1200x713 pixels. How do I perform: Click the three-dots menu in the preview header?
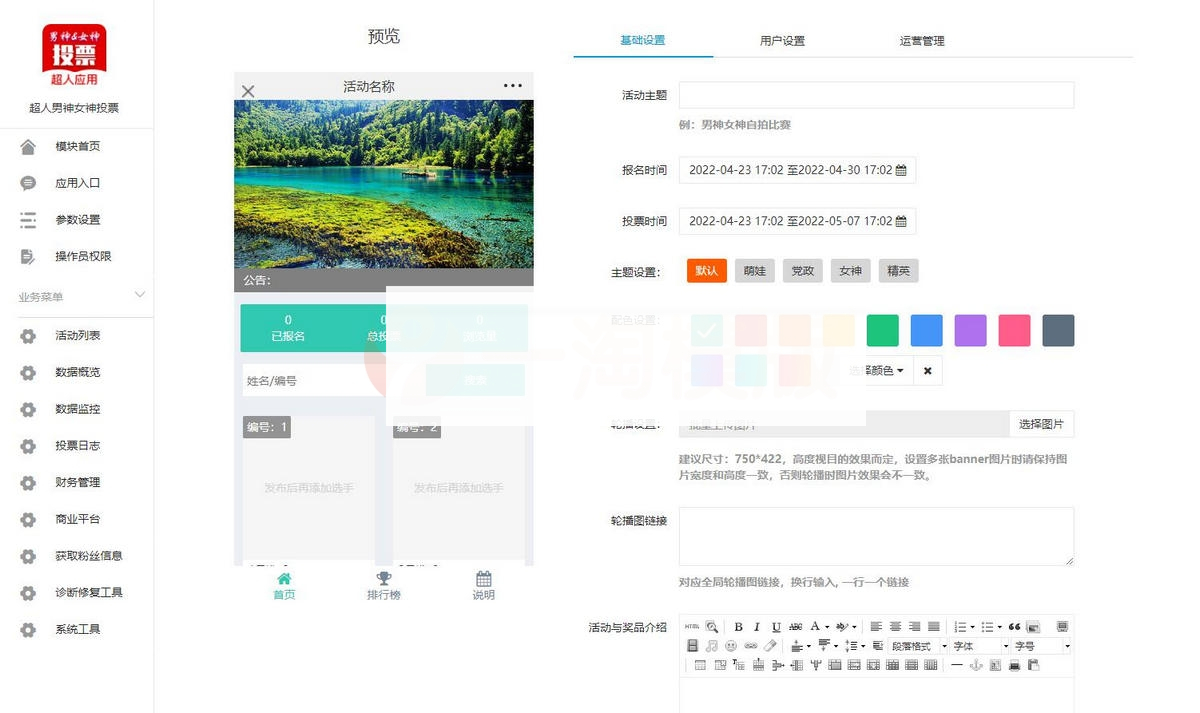pyautogui.click(x=512, y=86)
